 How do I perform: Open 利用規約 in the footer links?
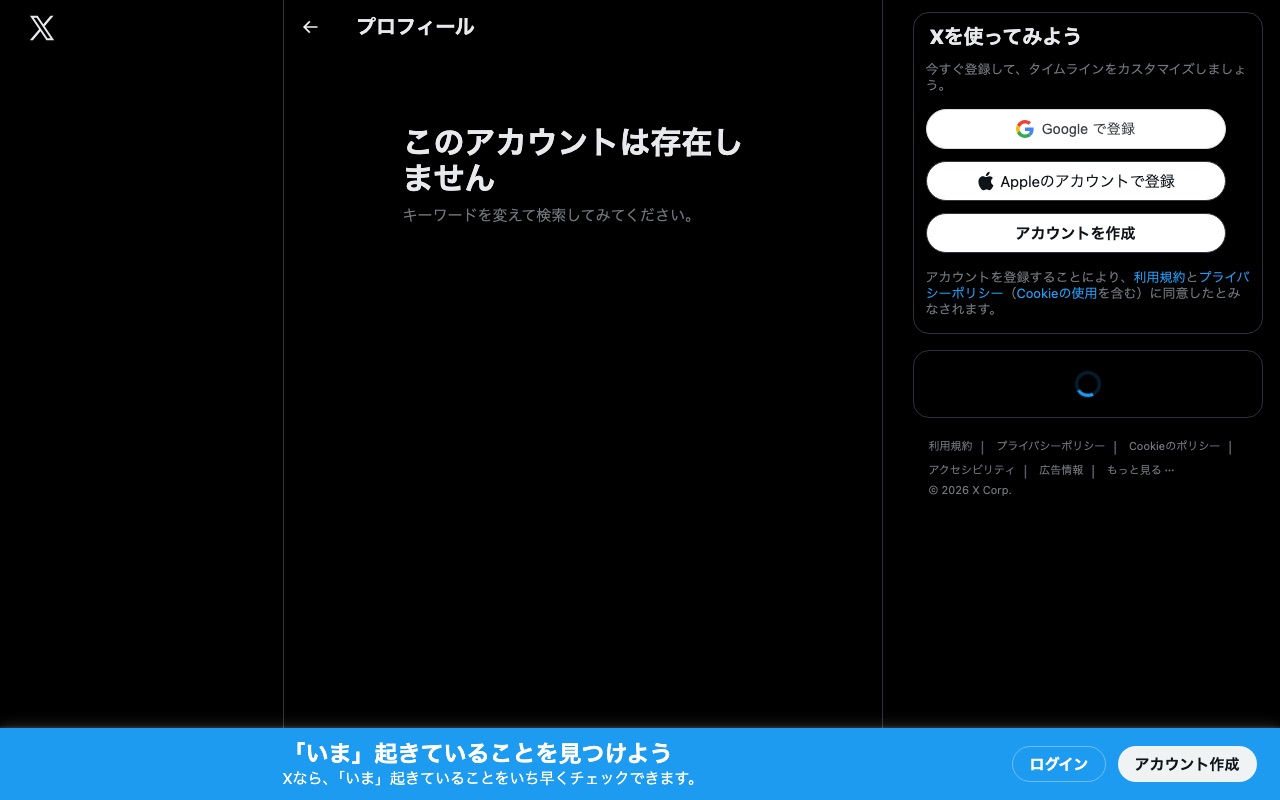pos(949,446)
